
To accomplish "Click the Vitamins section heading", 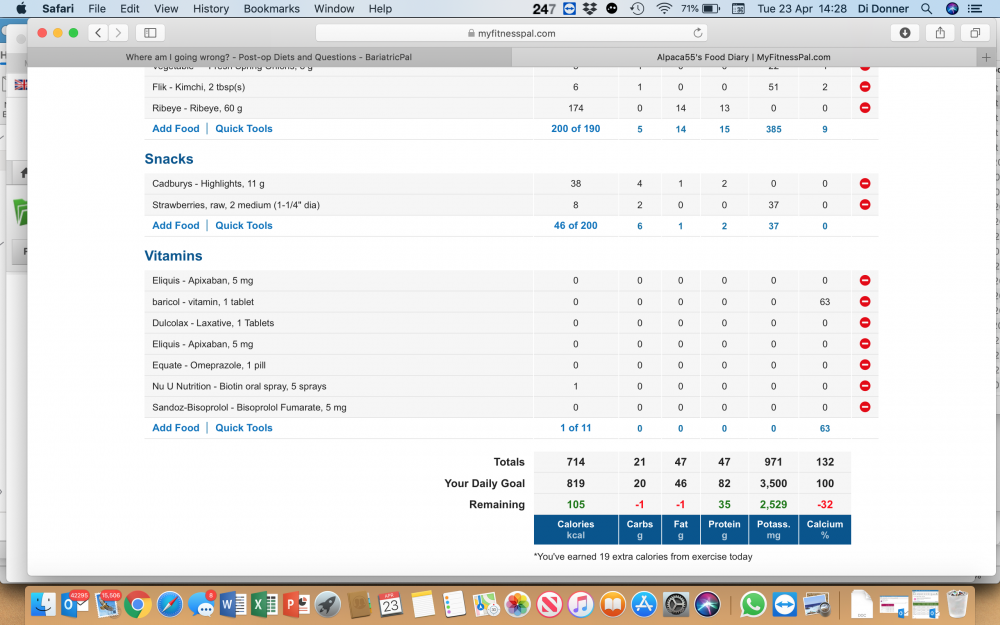I will (x=173, y=256).
